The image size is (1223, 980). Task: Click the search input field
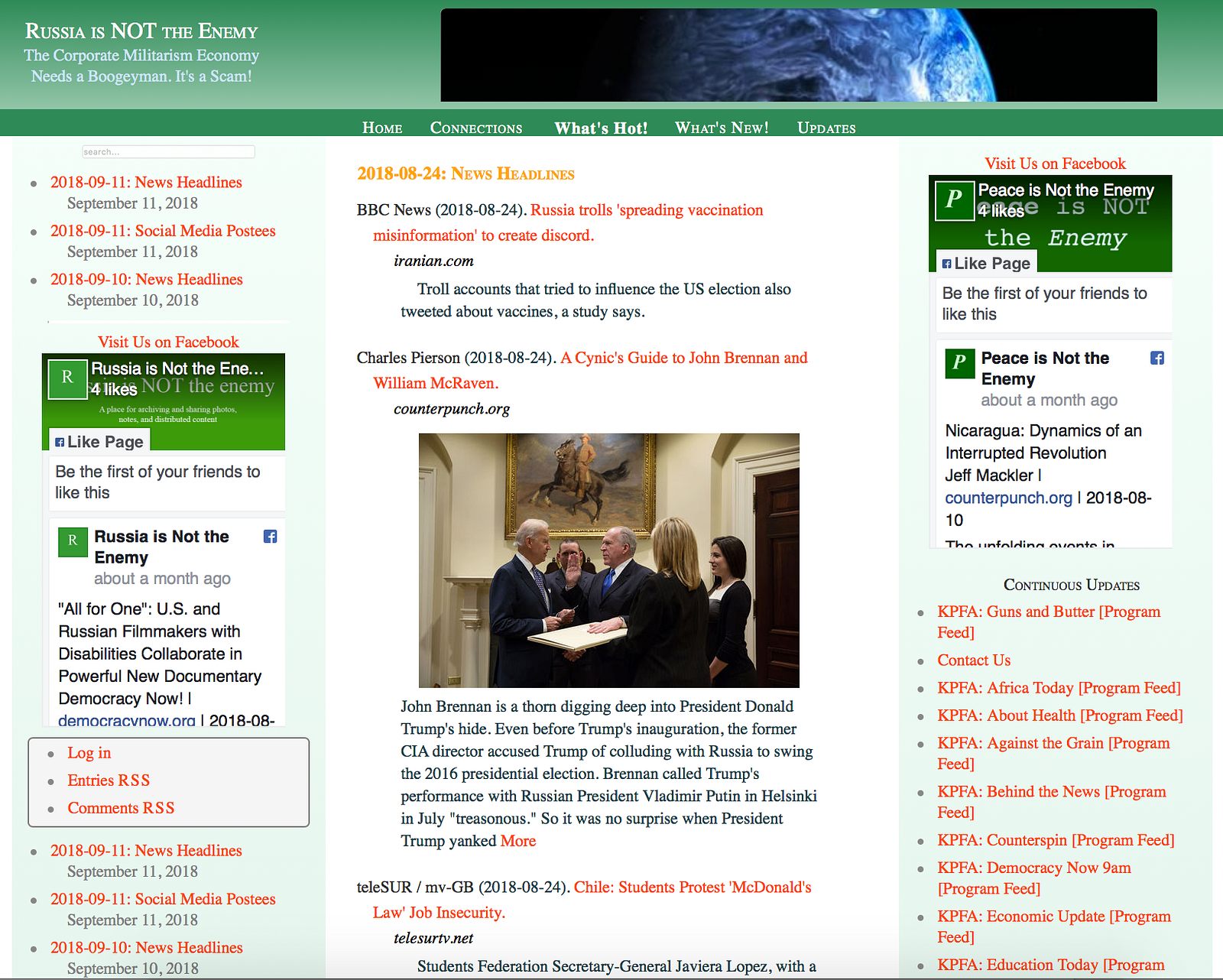click(168, 152)
